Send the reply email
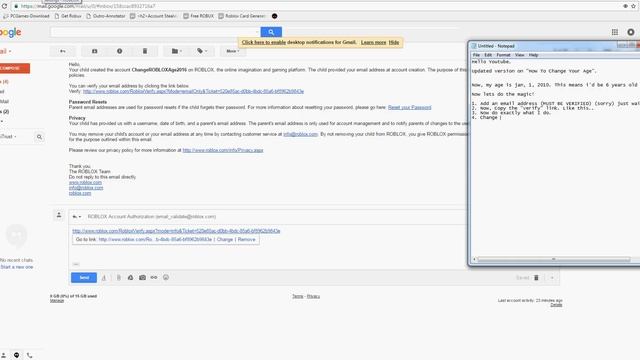The height and width of the screenshot is (360, 640). (84, 278)
